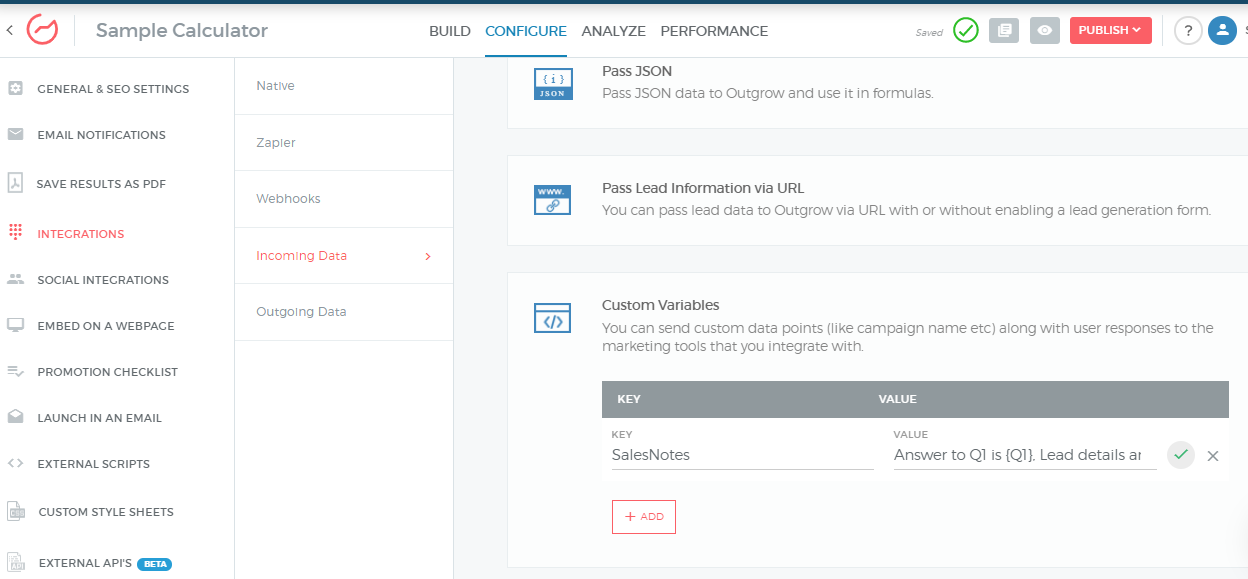Viewport: 1248px width, 579px height.
Task: Open the user profile avatar
Action: pyautogui.click(x=1222, y=31)
